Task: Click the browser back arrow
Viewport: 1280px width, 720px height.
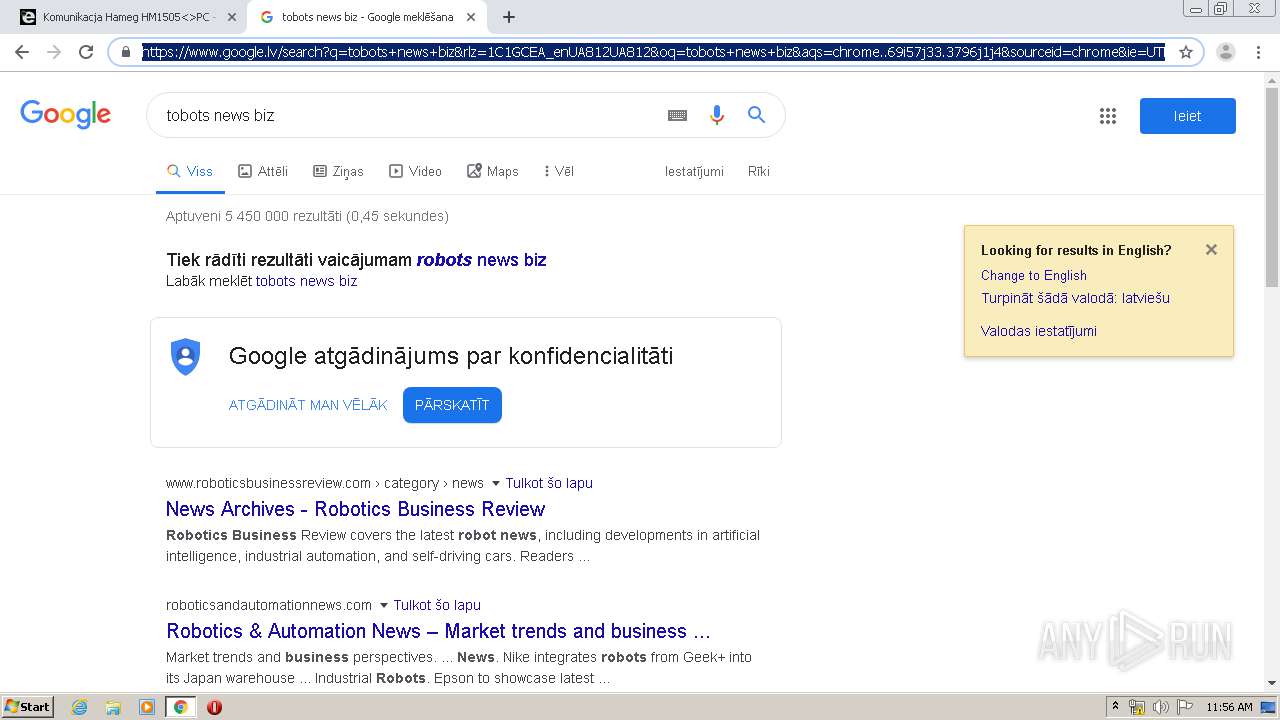Action: click(x=22, y=52)
